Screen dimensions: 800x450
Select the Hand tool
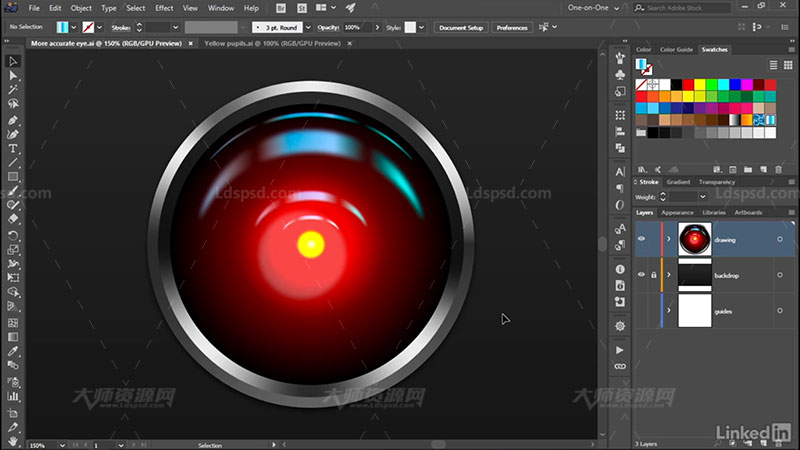13,440
